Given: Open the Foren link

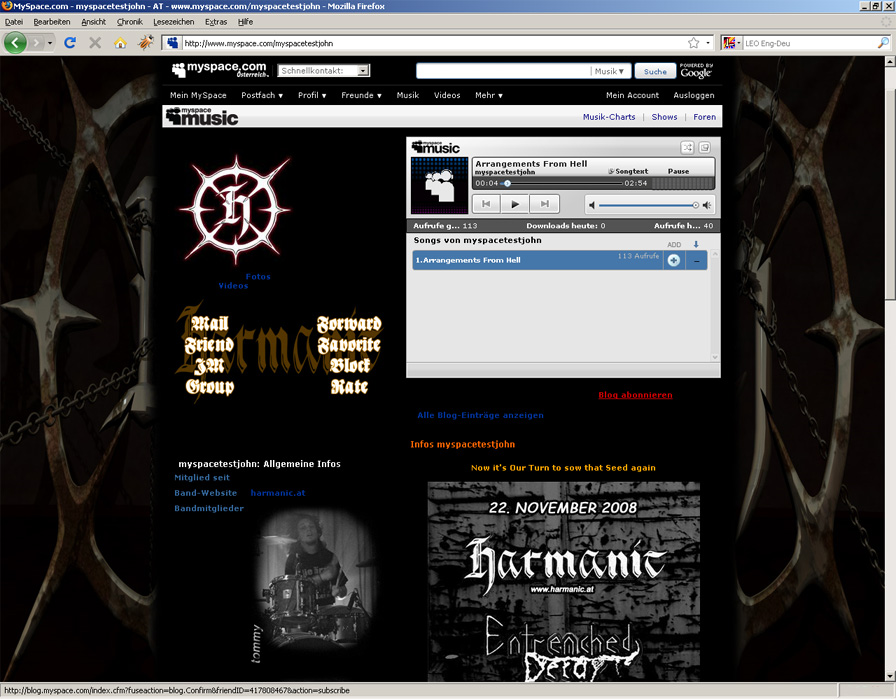Looking at the screenshot, I should coord(704,117).
